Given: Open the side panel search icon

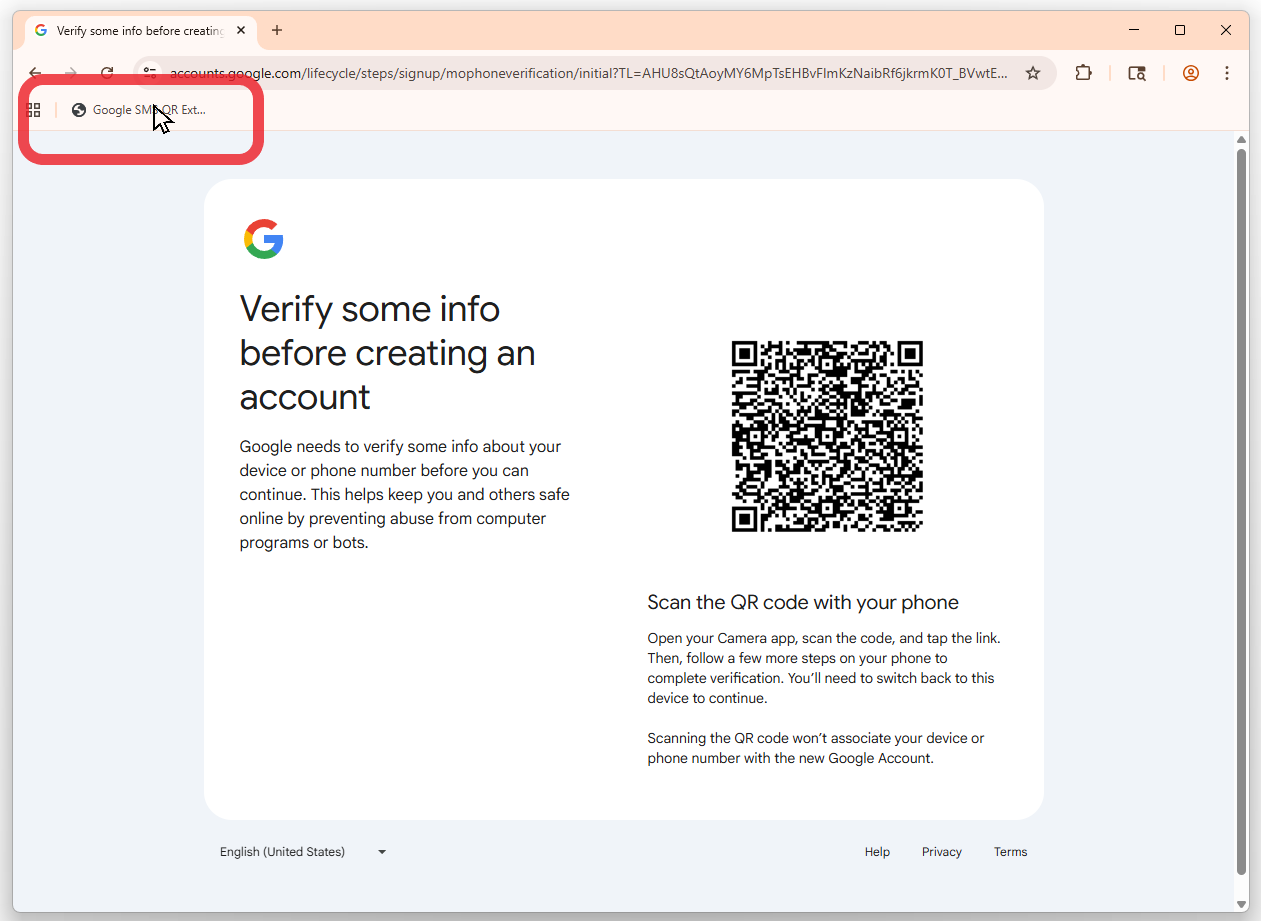Looking at the screenshot, I should [x=1137, y=73].
